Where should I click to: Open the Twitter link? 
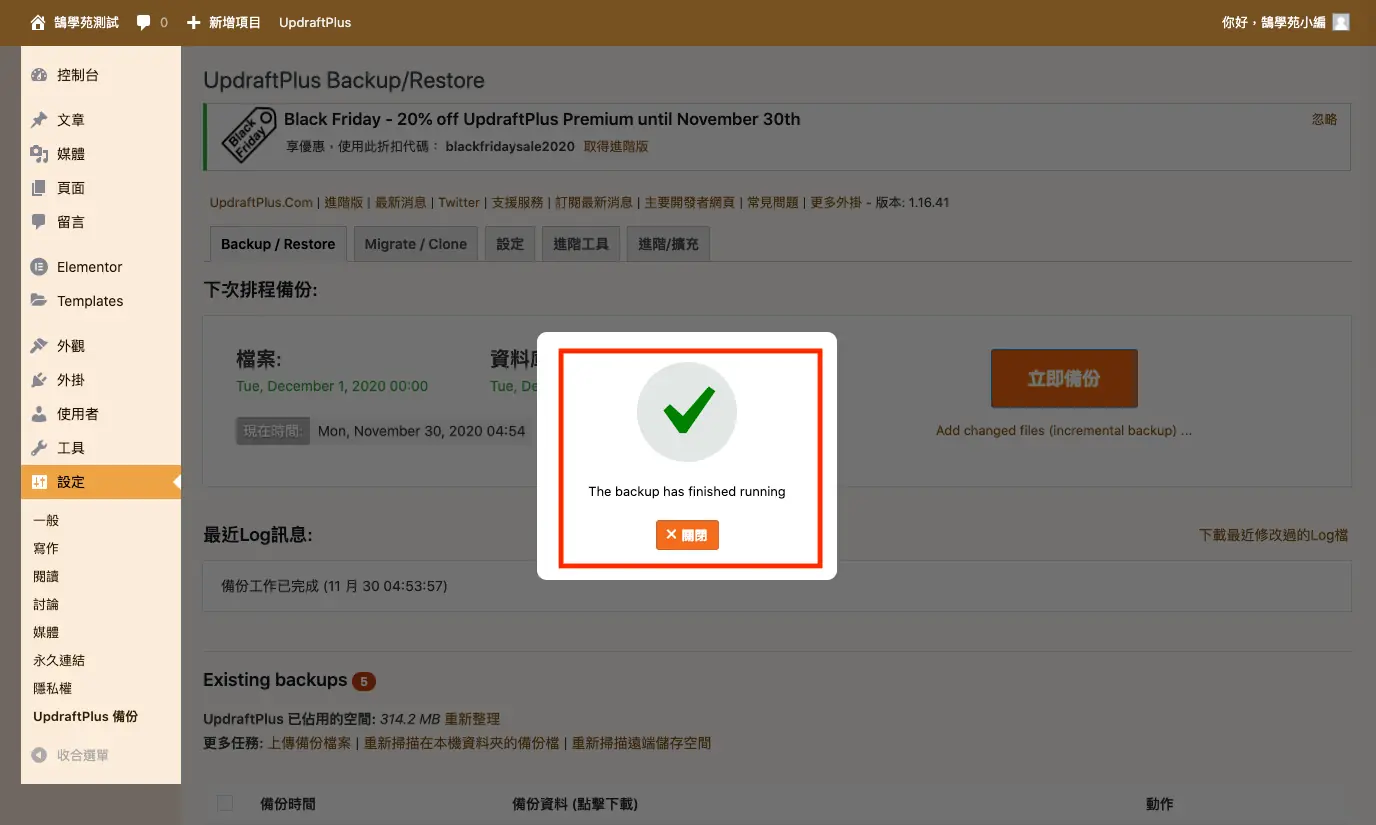[x=459, y=202]
